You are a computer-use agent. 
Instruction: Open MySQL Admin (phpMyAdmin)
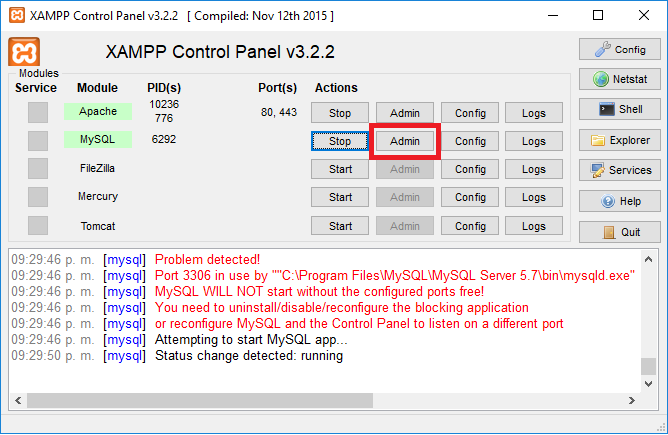(x=405, y=141)
